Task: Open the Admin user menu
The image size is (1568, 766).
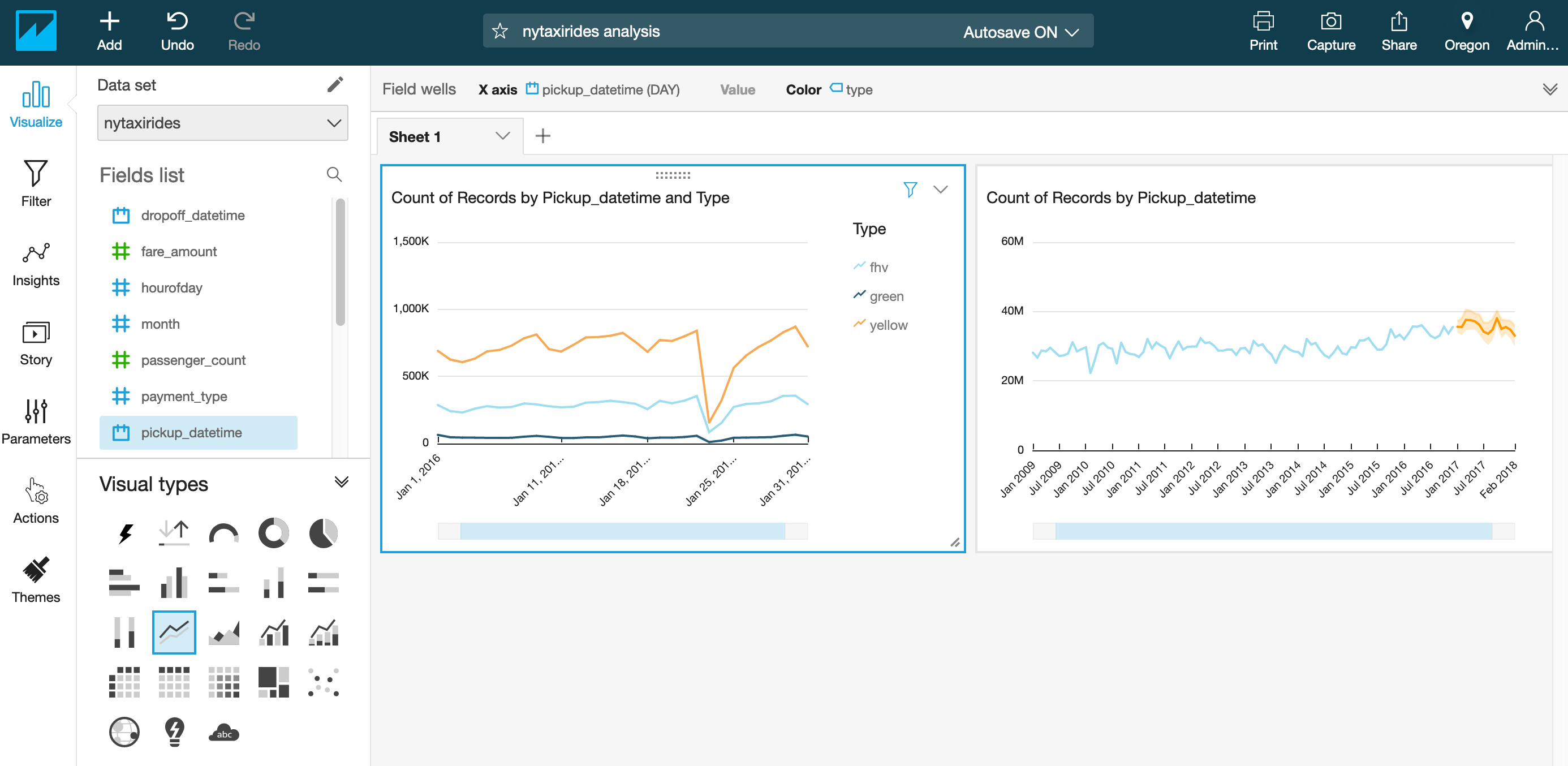Action: 1533,32
